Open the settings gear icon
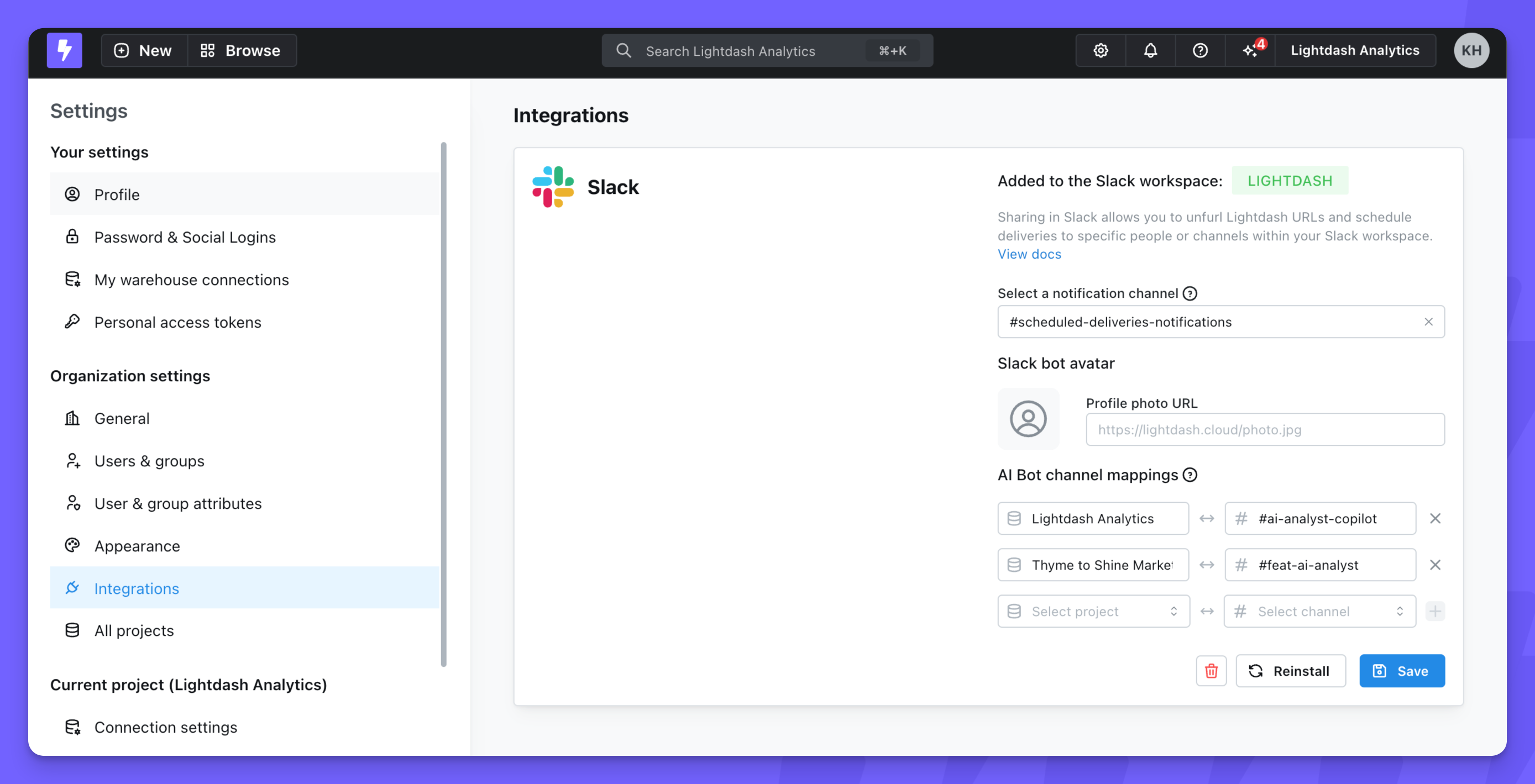The image size is (1535, 784). click(x=1101, y=50)
